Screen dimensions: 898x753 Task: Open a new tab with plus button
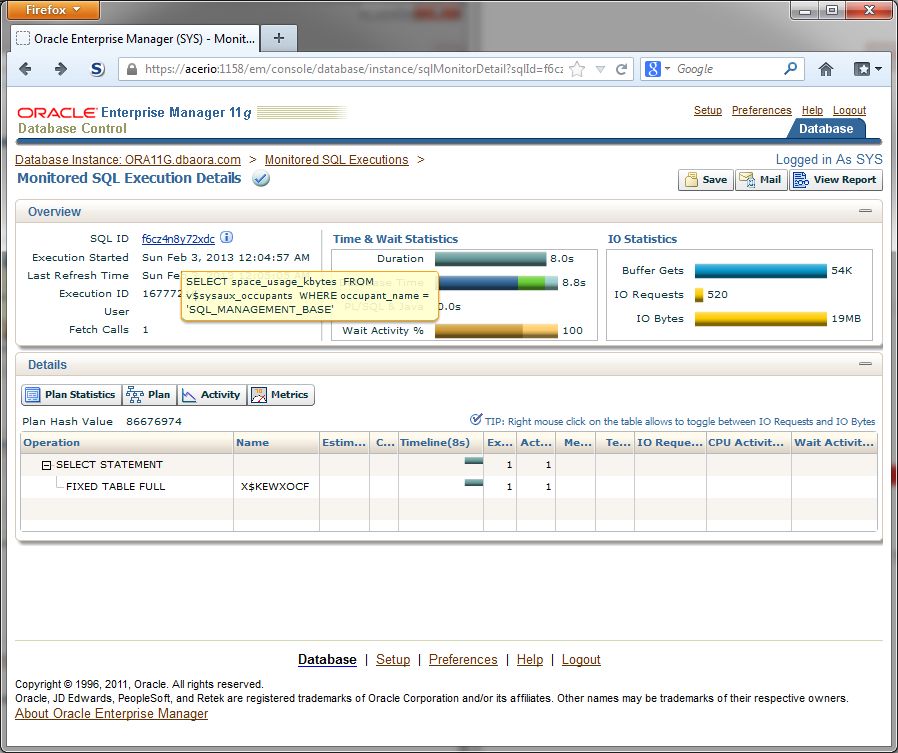tap(279, 38)
